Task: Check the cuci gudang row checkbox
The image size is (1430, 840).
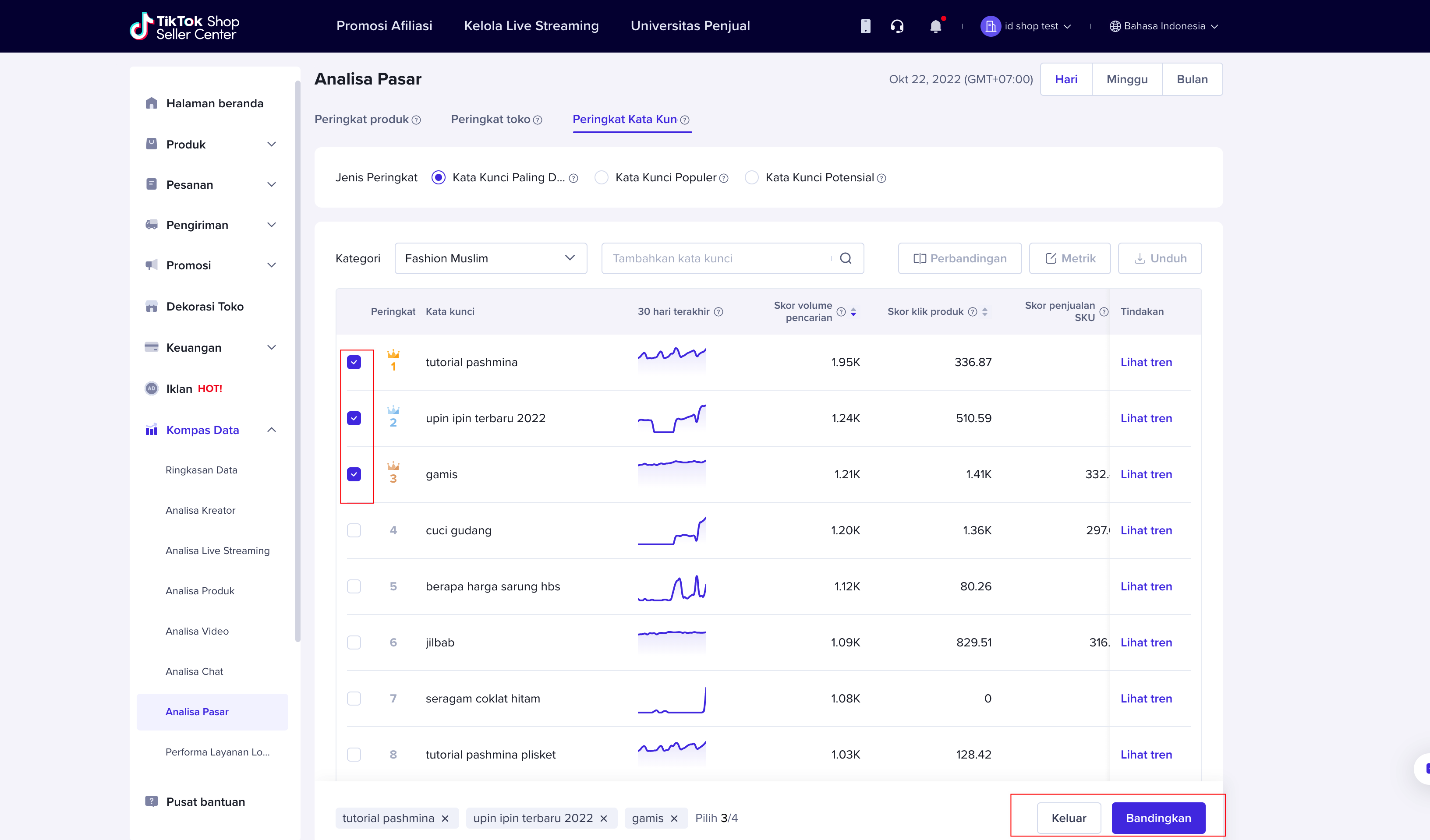Action: (x=354, y=530)
